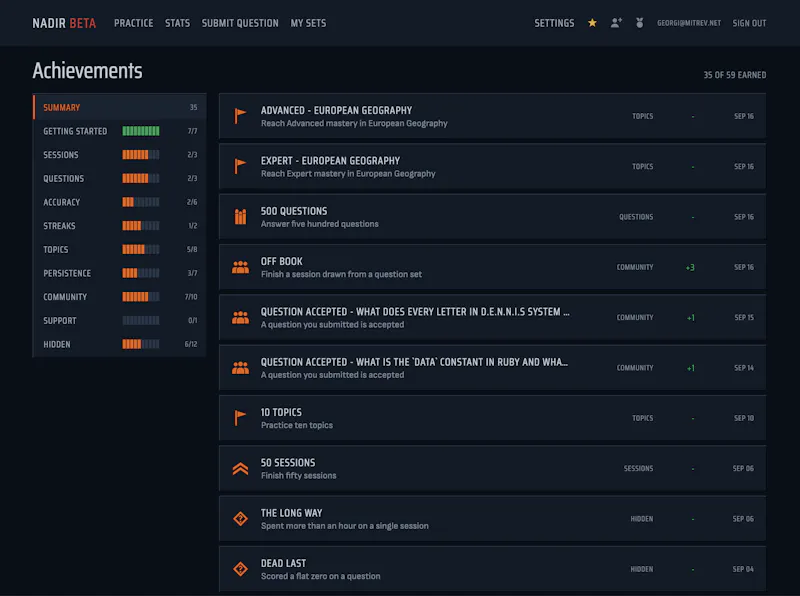Click 'Scored a flat zero on a question'
Viewport: 800px width, 596px height.
tap(320, 576)
